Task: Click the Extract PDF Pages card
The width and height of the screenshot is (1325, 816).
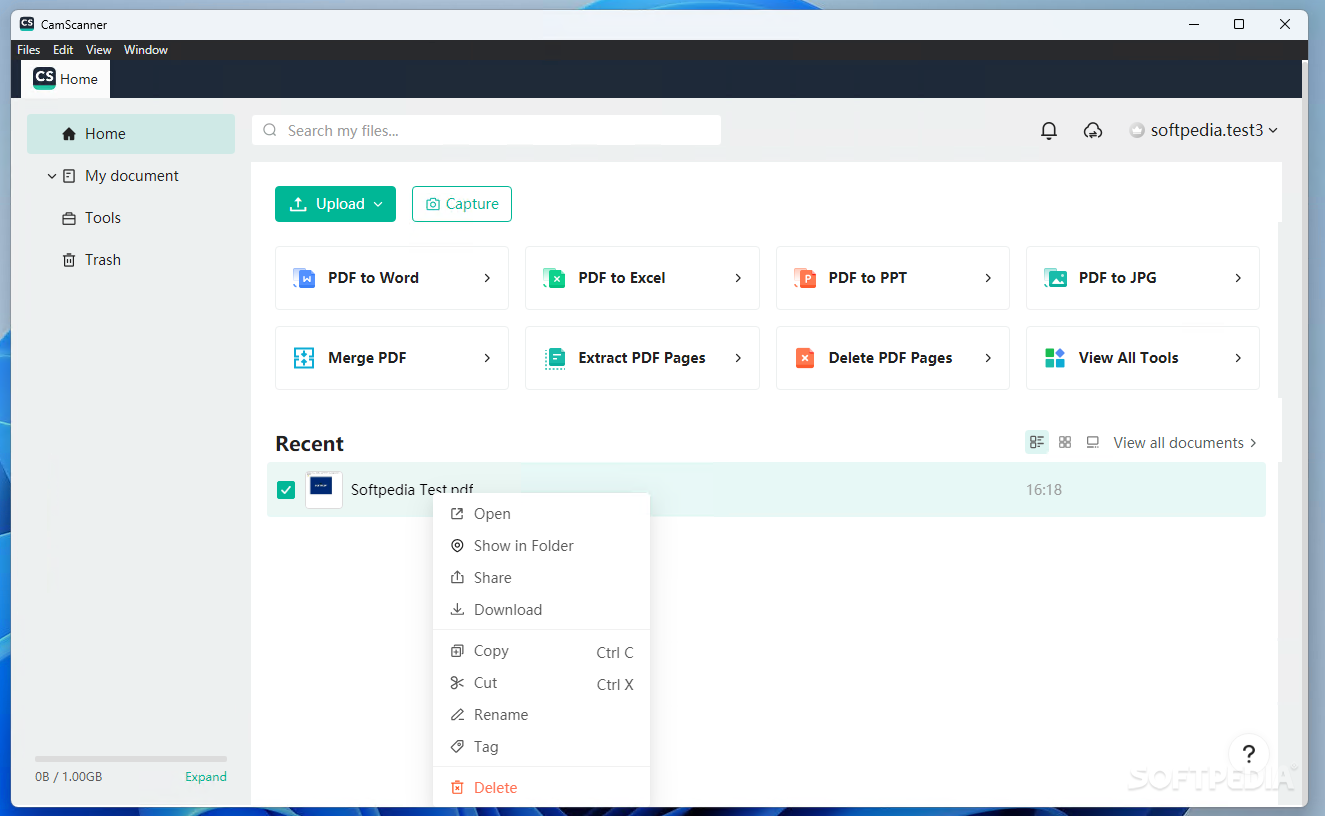Action: (x=642, y=358)
